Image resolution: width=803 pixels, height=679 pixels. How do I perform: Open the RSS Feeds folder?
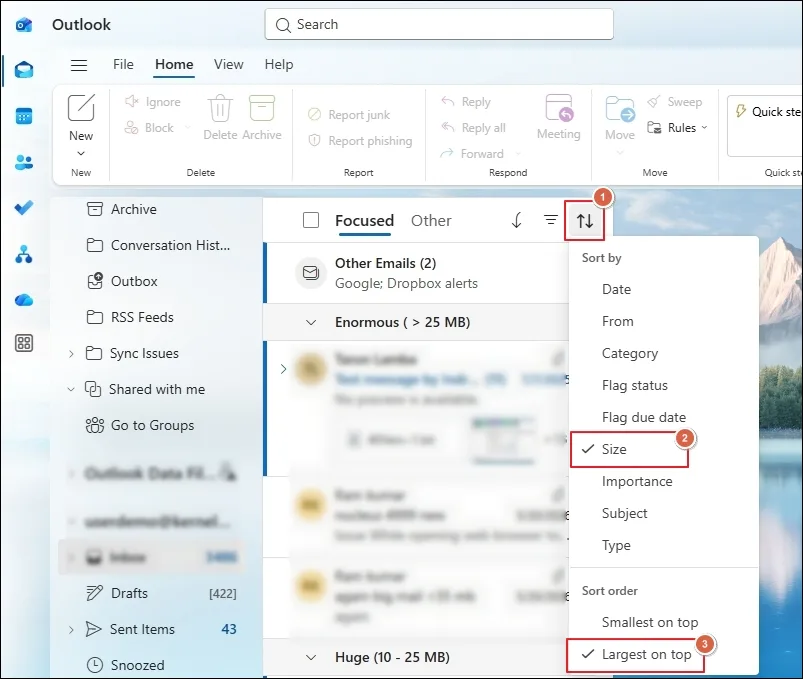[x=130, y=317]
